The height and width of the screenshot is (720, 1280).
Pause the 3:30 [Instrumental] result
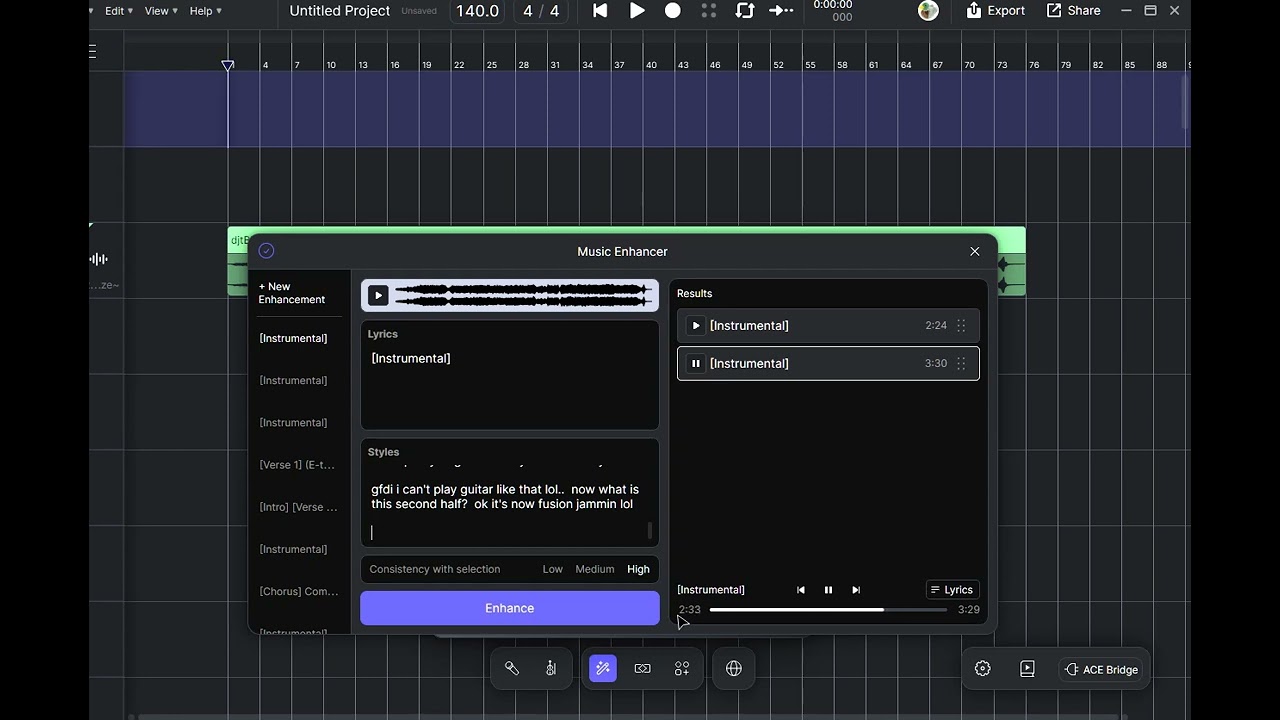click(696, 364)
